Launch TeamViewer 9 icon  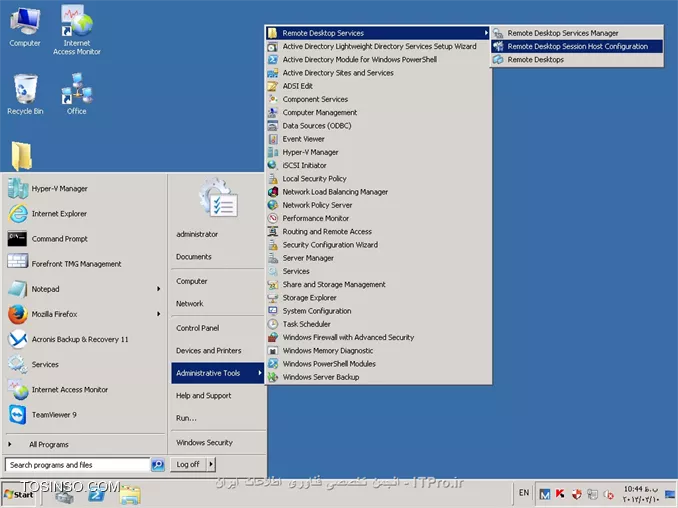(x=17, y=415)
